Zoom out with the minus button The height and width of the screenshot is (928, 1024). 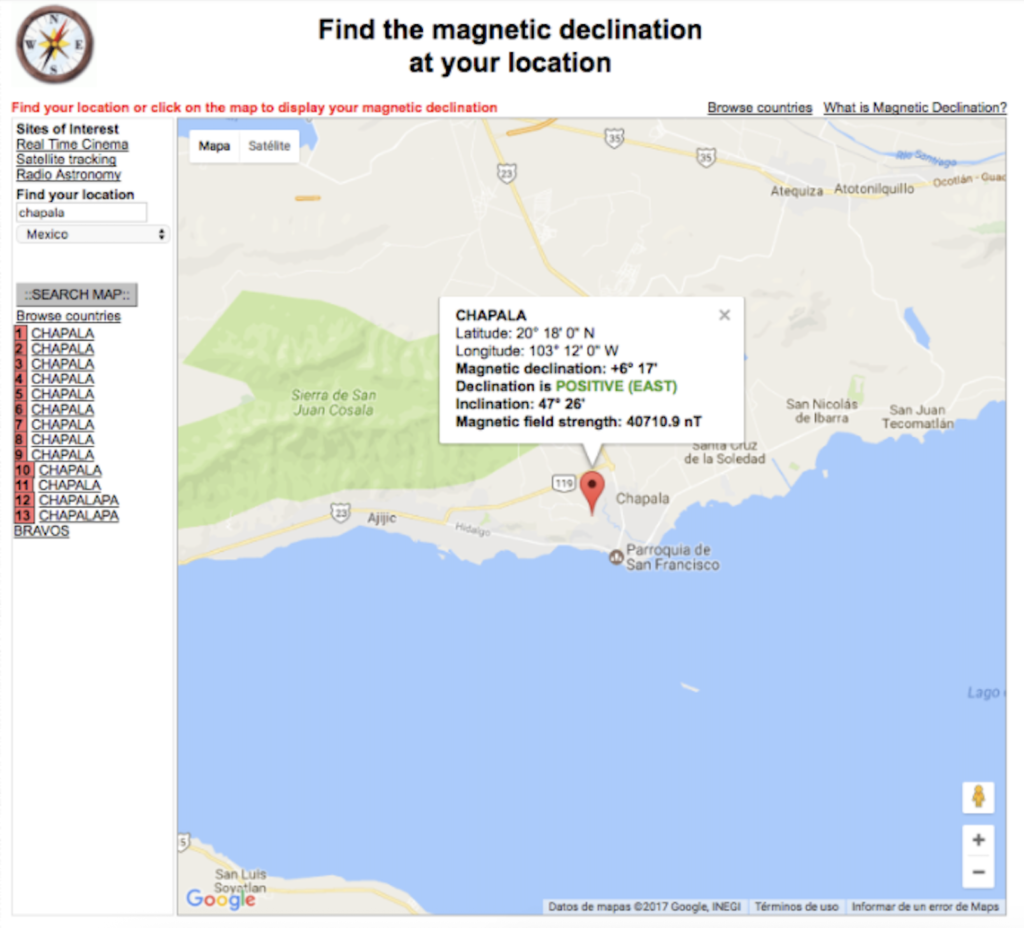[978, 872]
